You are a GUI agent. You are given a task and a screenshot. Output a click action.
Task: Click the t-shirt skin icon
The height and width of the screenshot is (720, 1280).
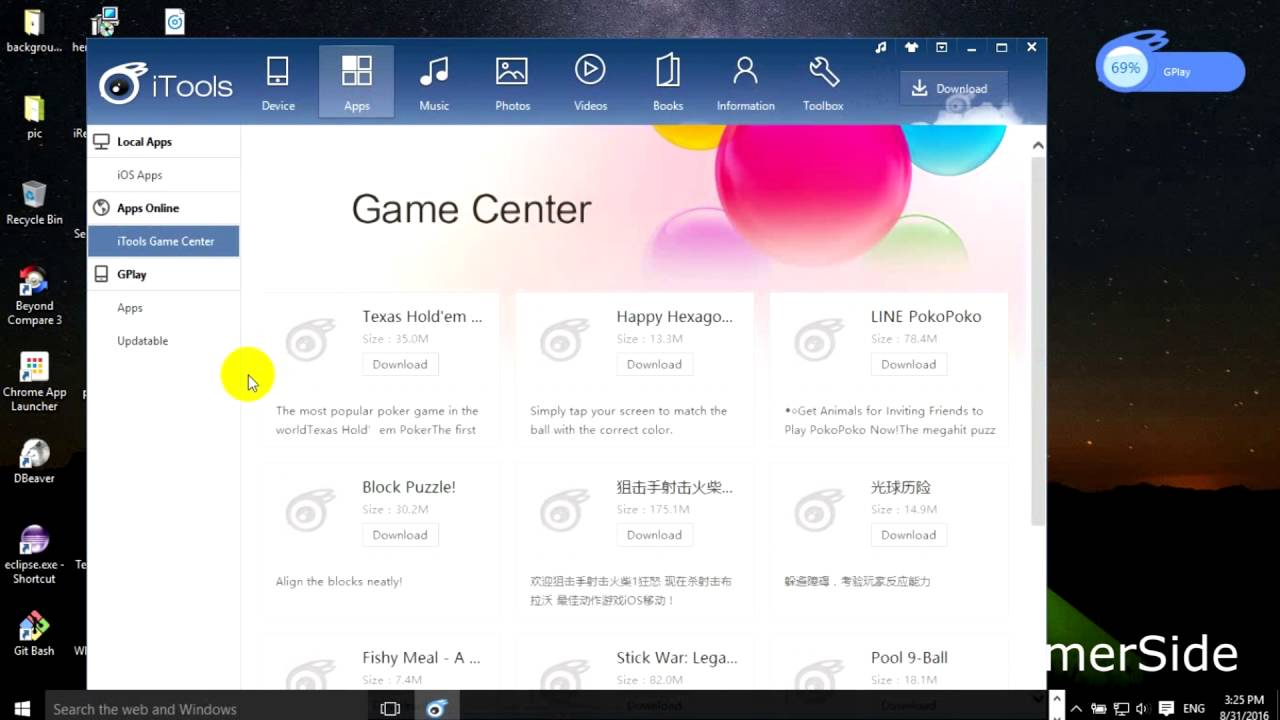911,47
